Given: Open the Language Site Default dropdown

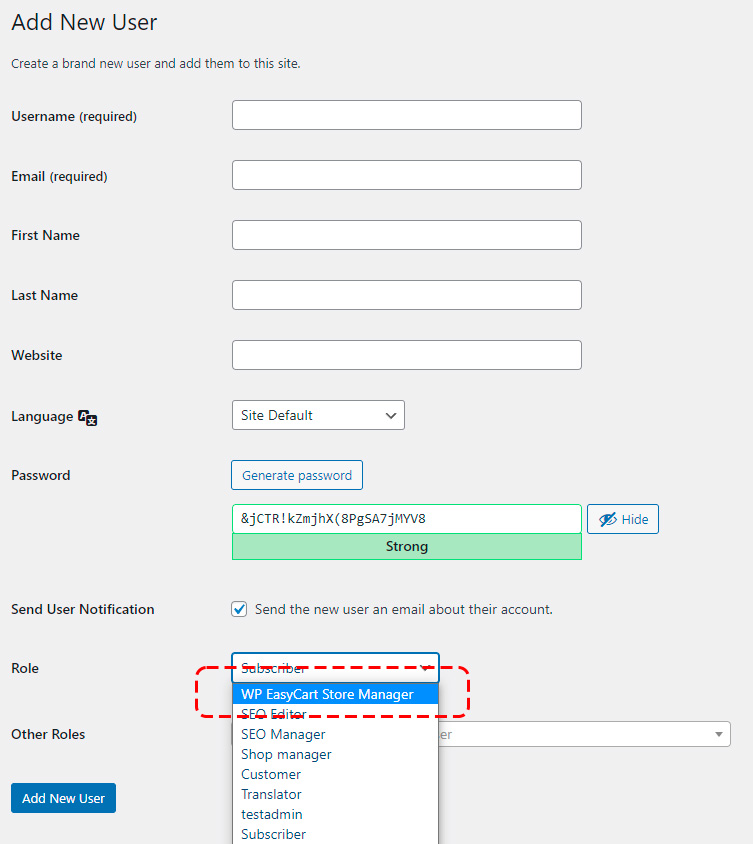Looking at the screenshot, I should [318, 415].
